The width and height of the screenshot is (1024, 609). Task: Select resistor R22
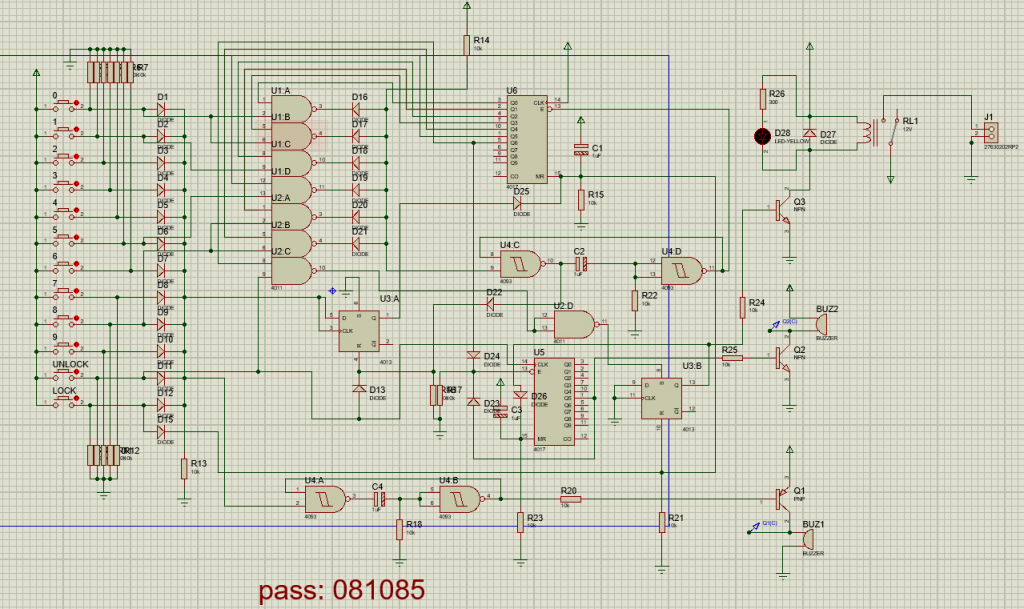pyautogui.click(x=635, y=301)
